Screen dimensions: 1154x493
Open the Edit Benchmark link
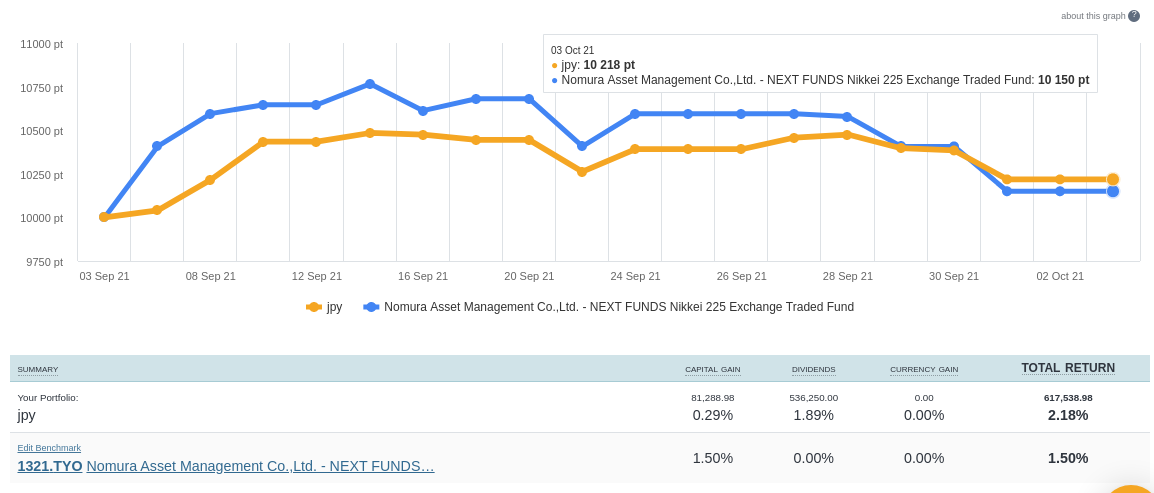click(x=49, y=448)
